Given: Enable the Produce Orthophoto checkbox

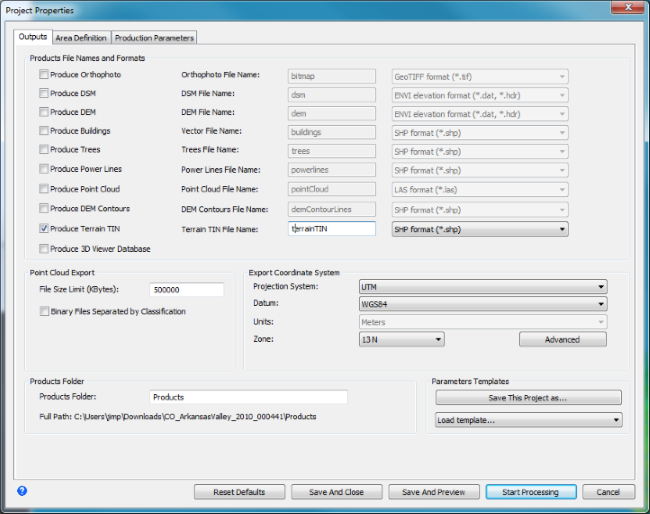Looking at the screenshot, I should (x=43, y=75).
